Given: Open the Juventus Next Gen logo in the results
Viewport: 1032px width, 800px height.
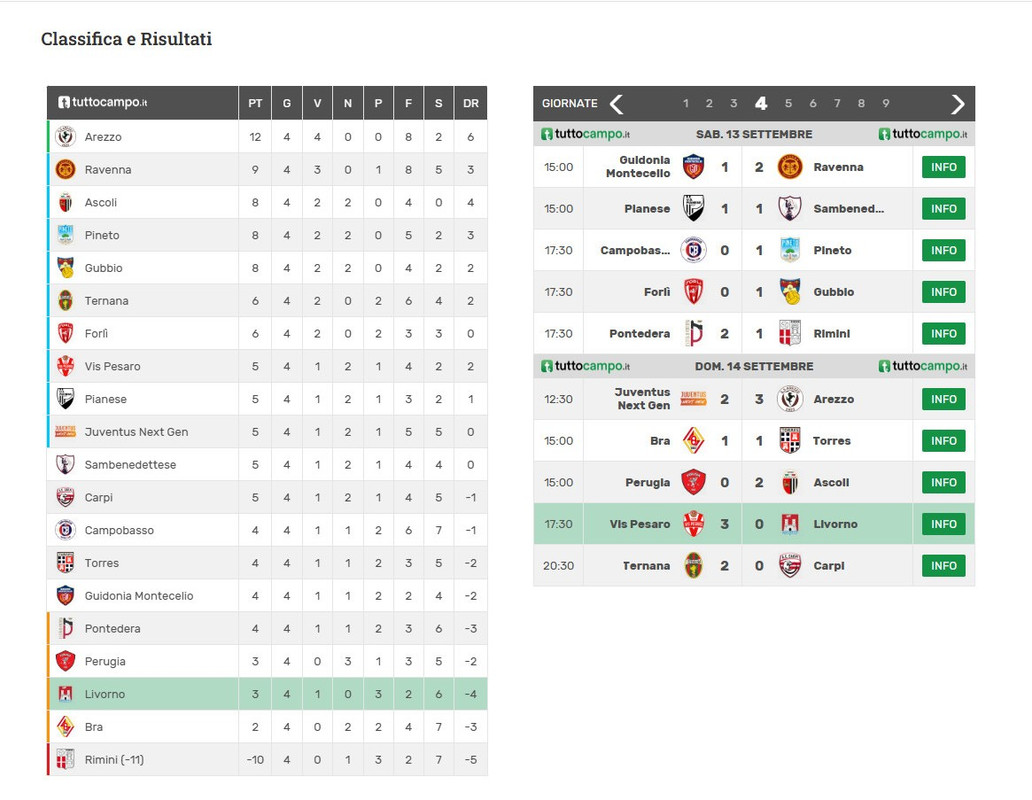Looking at the screenshot, I should [693, 399].
